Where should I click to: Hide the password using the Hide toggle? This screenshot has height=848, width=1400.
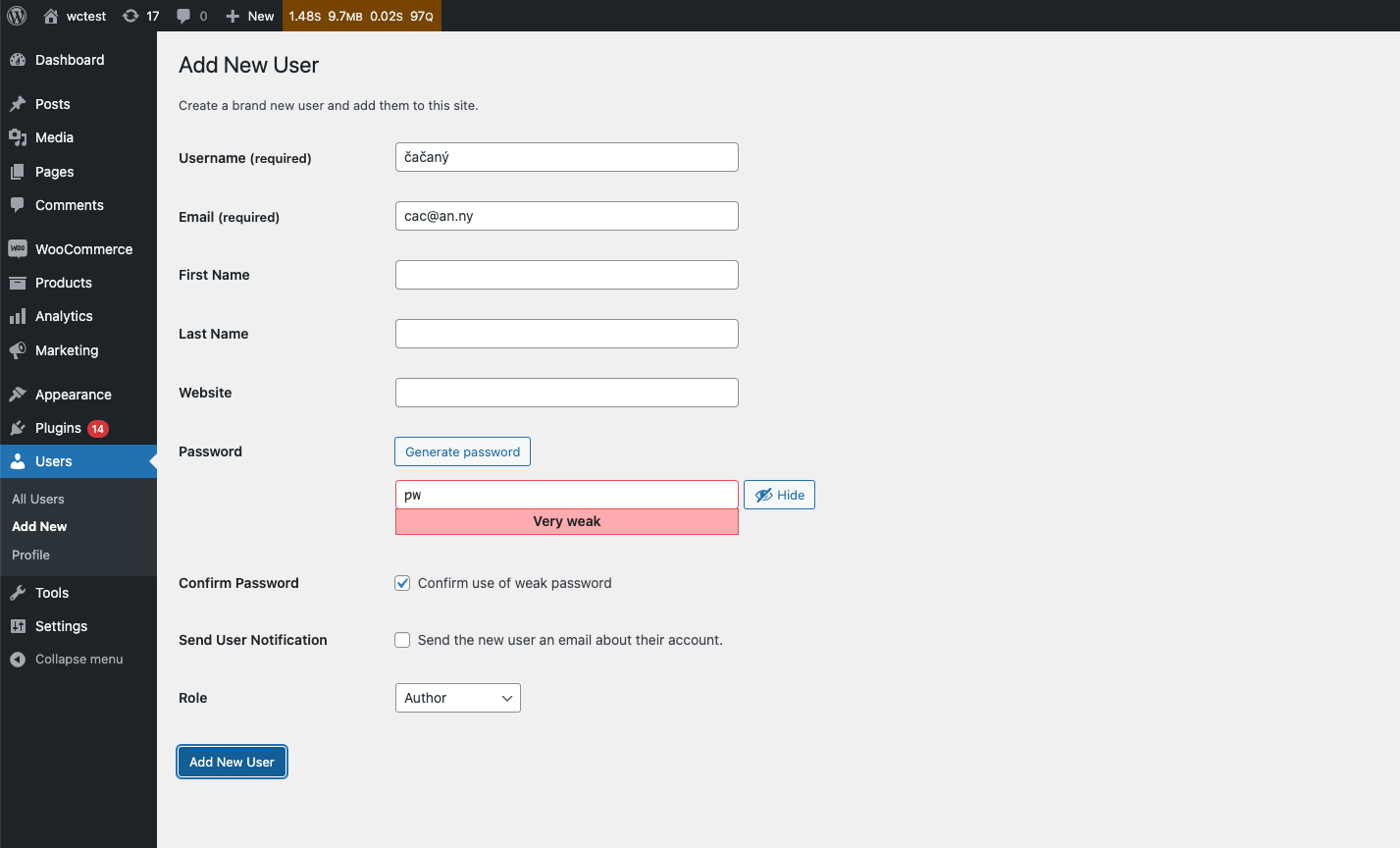(779, 495)
